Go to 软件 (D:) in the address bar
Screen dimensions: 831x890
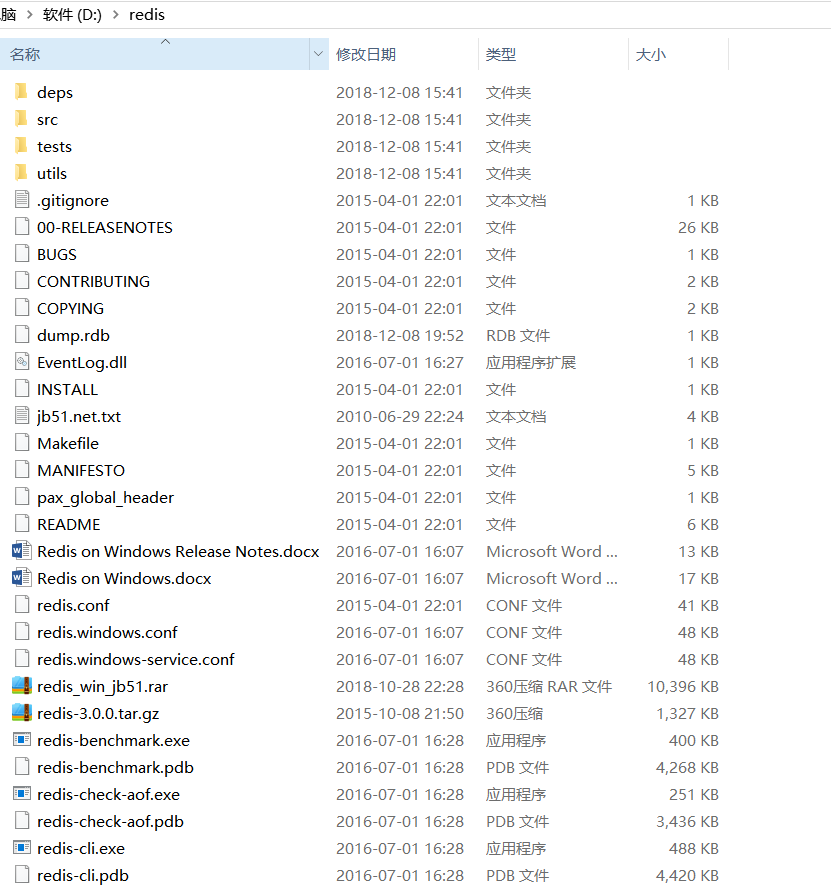pos(72,14)
